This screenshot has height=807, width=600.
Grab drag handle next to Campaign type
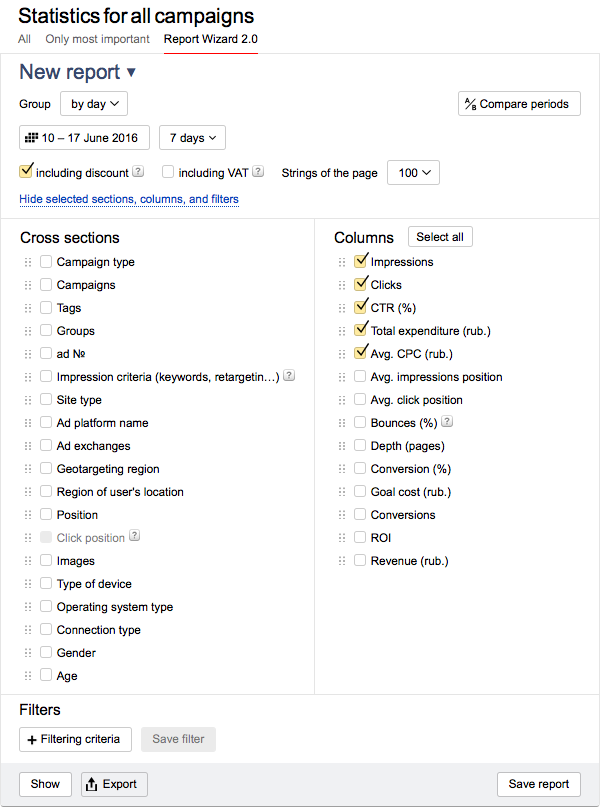tap(28, 262)
